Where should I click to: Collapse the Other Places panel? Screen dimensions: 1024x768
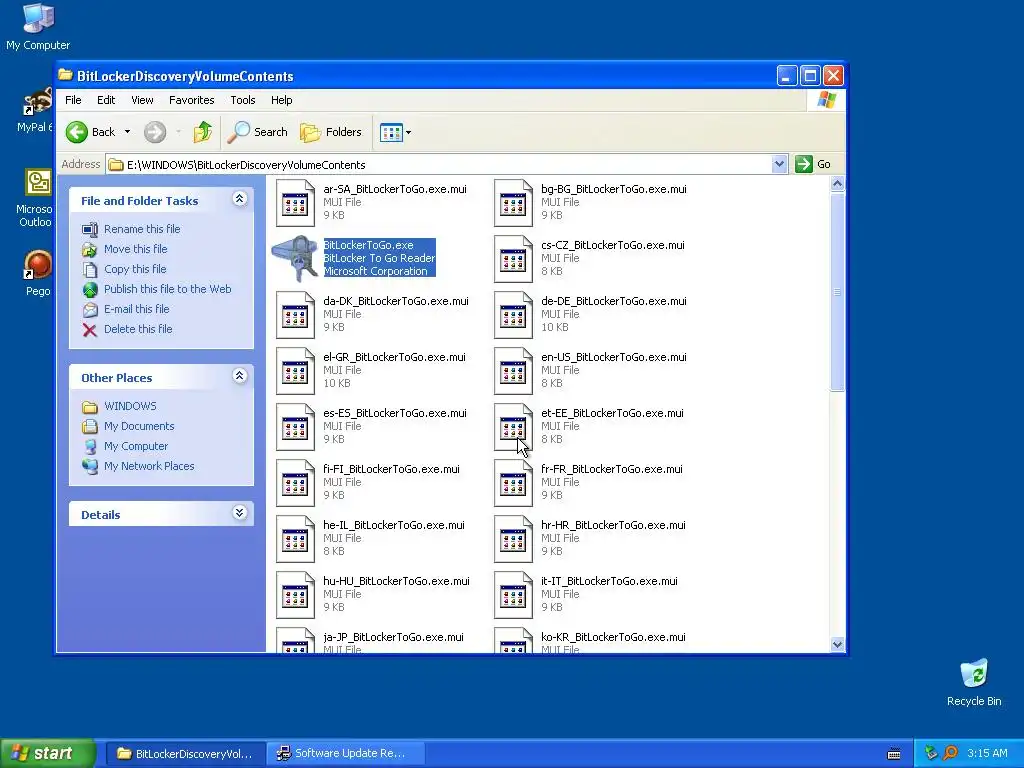[x=240, y=376]
